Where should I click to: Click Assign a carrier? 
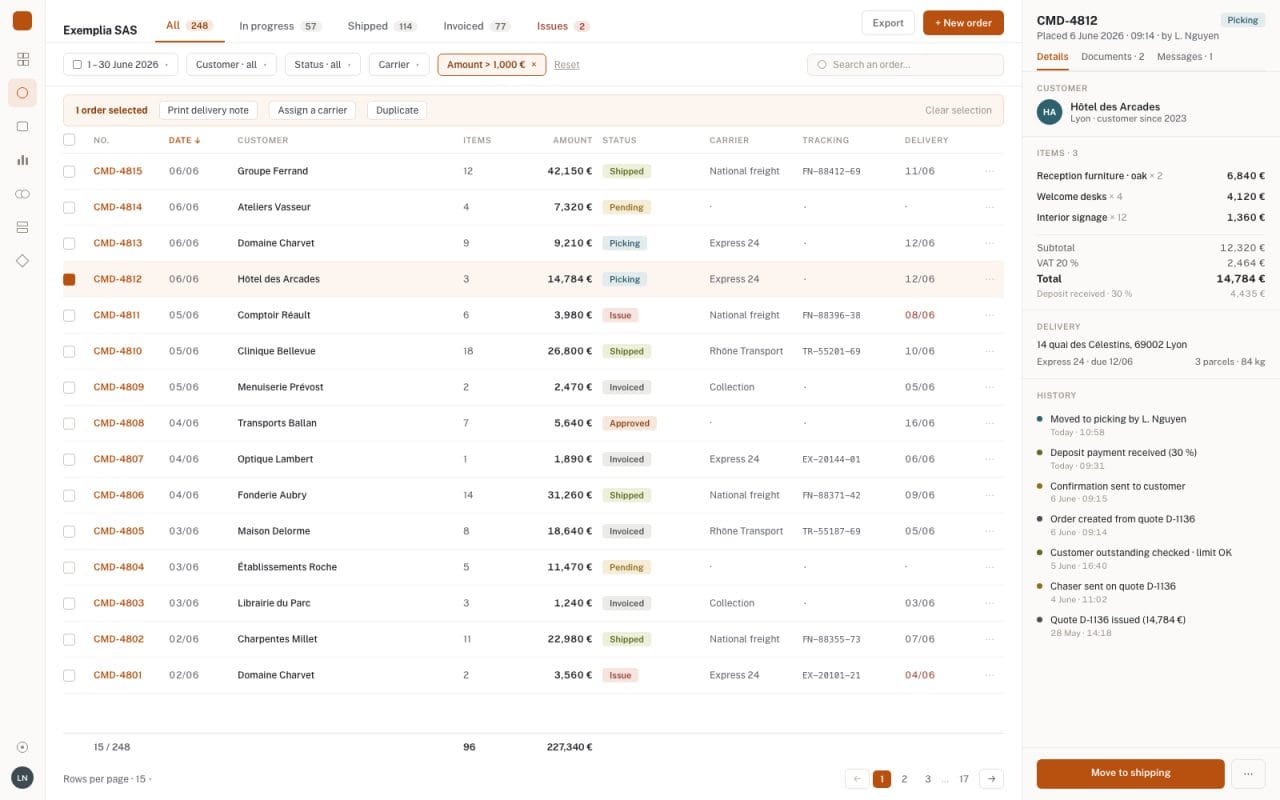(x=312, y=110)
